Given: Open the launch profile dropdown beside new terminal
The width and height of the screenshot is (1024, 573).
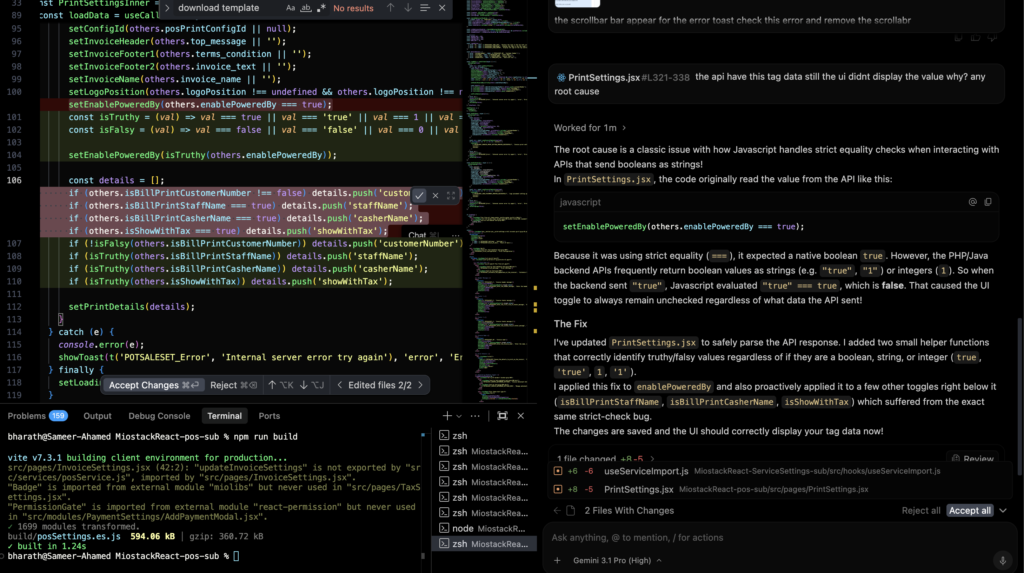Looking at the screenshot, I should [x=459, y=416].
